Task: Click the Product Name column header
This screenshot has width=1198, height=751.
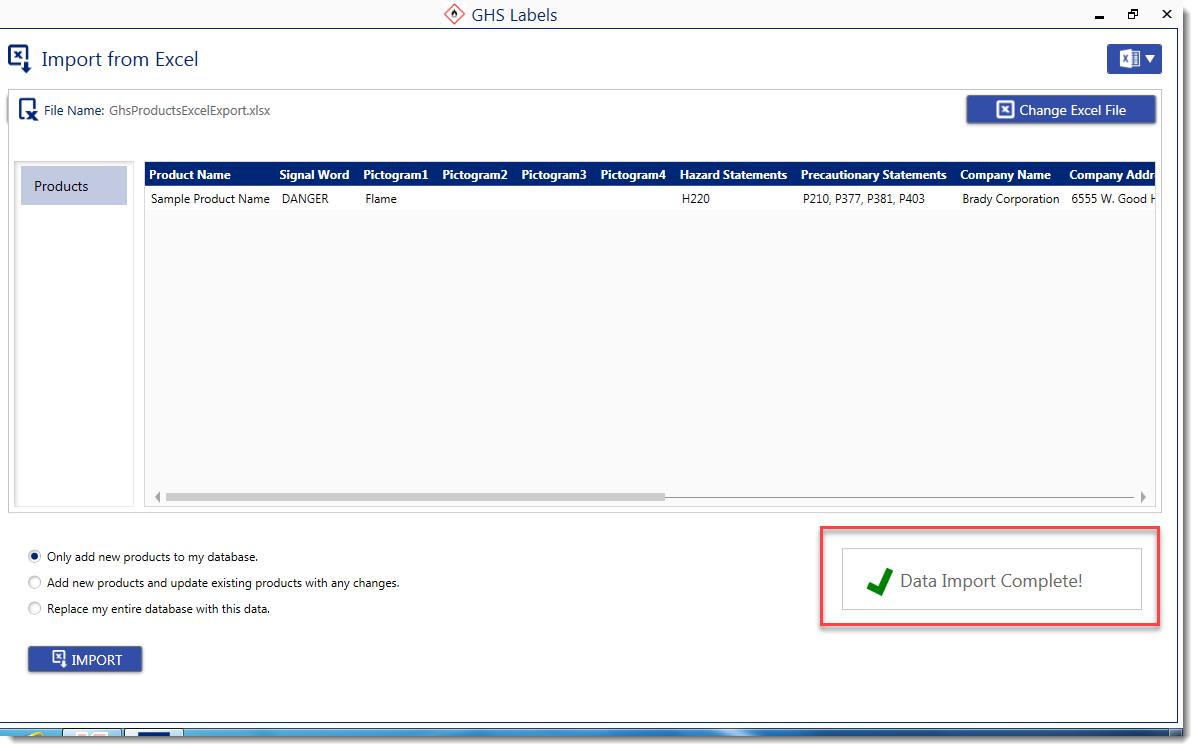Action: point(190,175)
